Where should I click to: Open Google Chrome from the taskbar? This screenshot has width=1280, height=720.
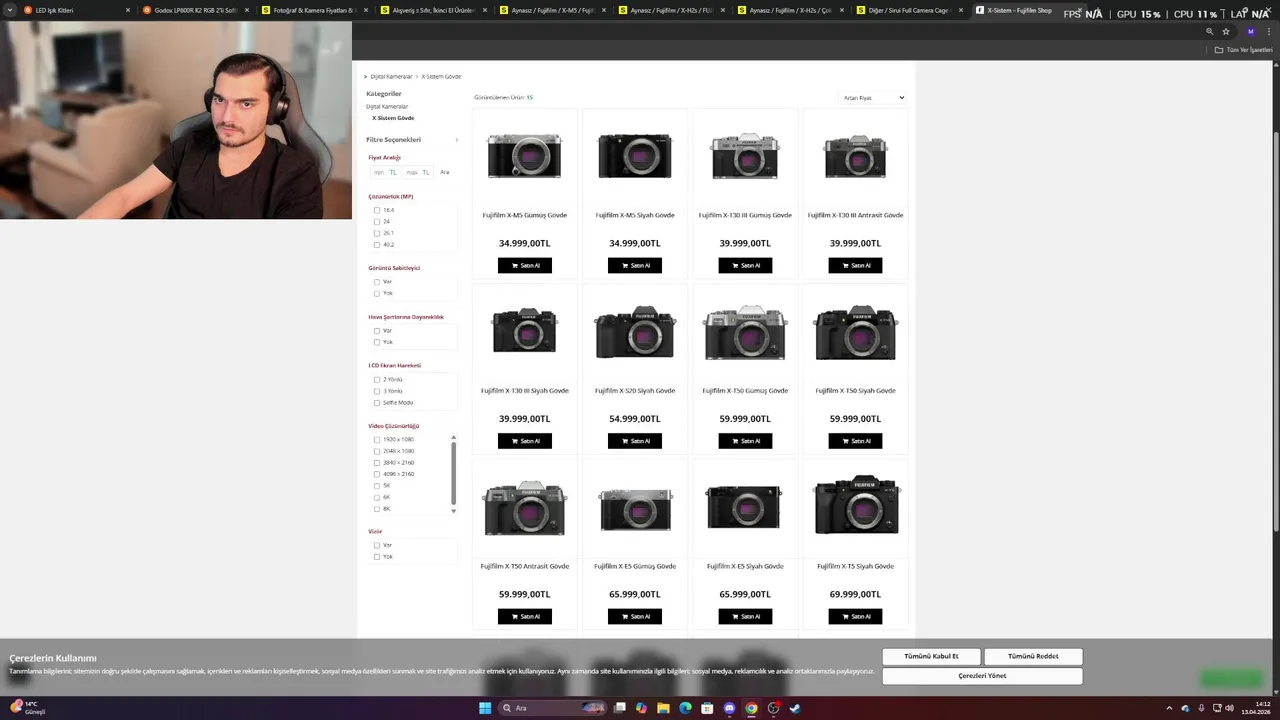click(751, 708)
